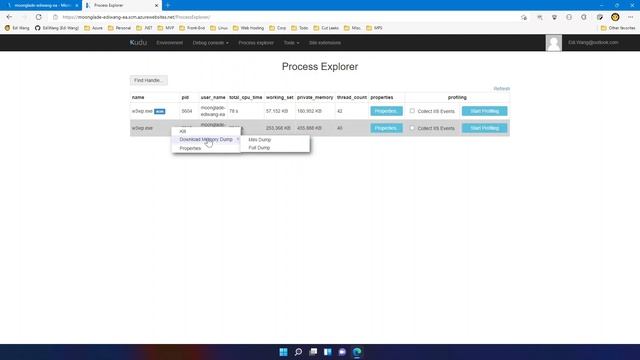Screen dimensions: 640x360
Task: Open the Front-End bookmarks folder
Action: coord(192,28)
